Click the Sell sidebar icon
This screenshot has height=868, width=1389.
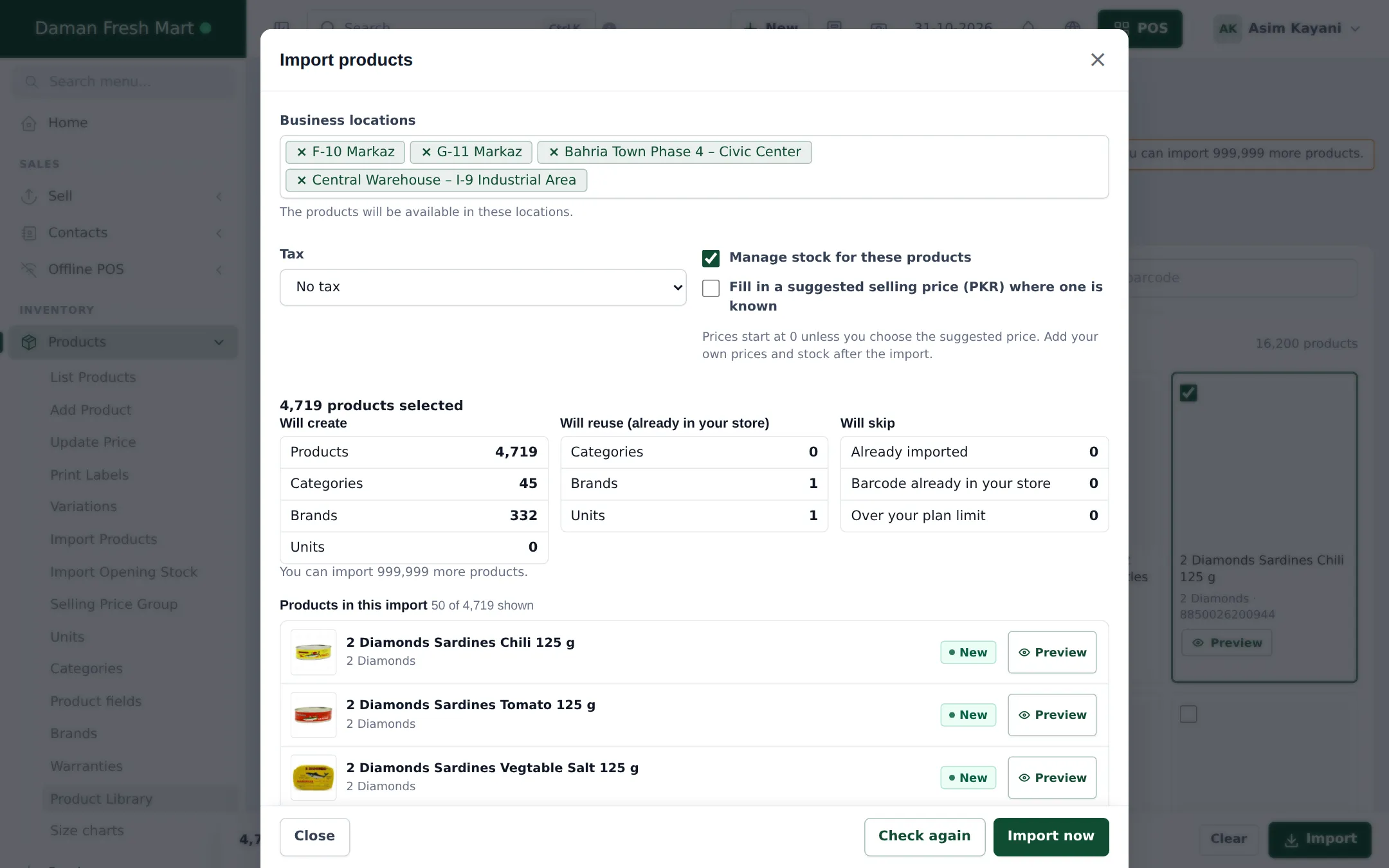[x=29, y=196]
